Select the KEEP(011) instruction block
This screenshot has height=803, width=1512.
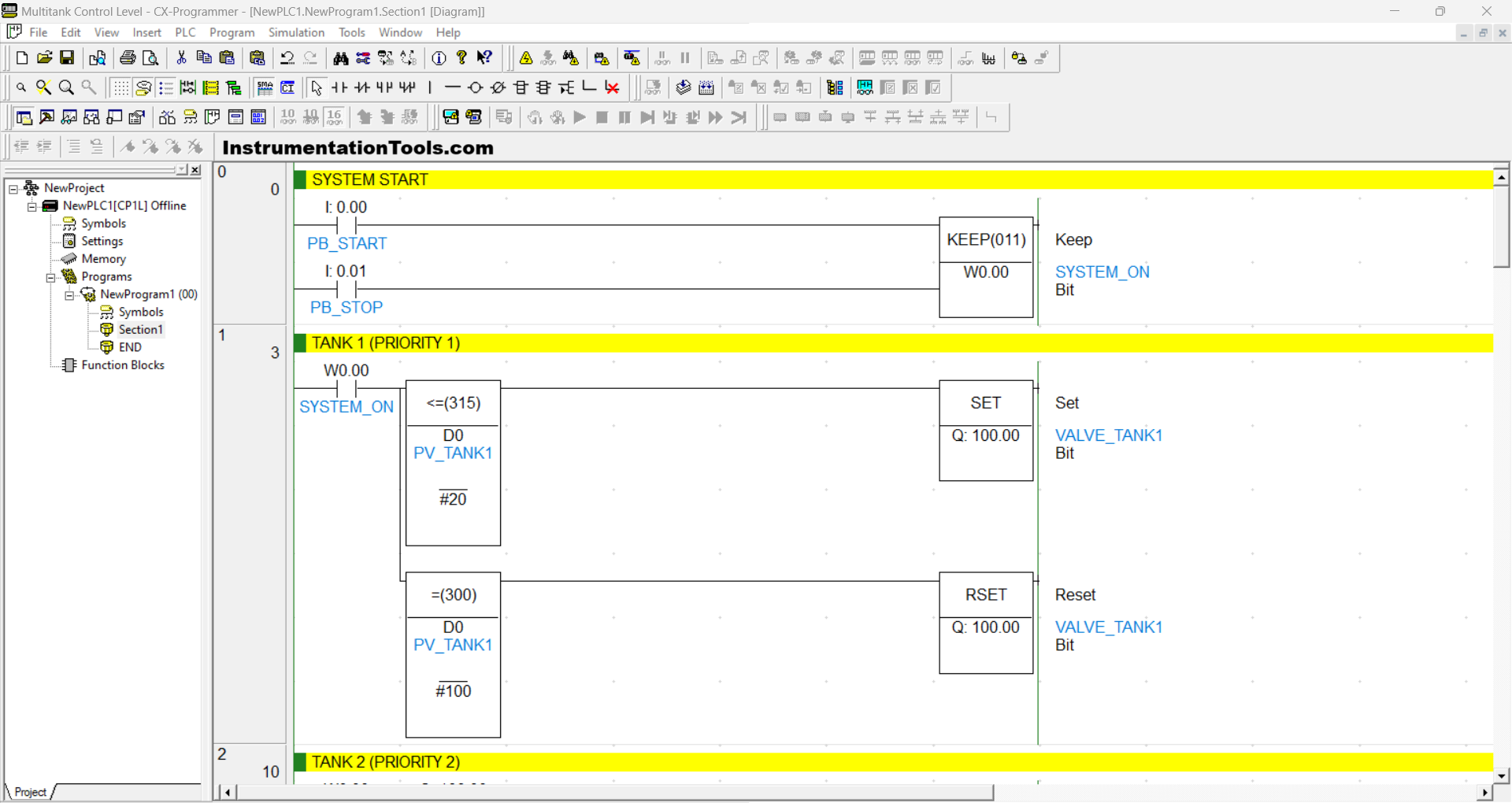[986, 268]
